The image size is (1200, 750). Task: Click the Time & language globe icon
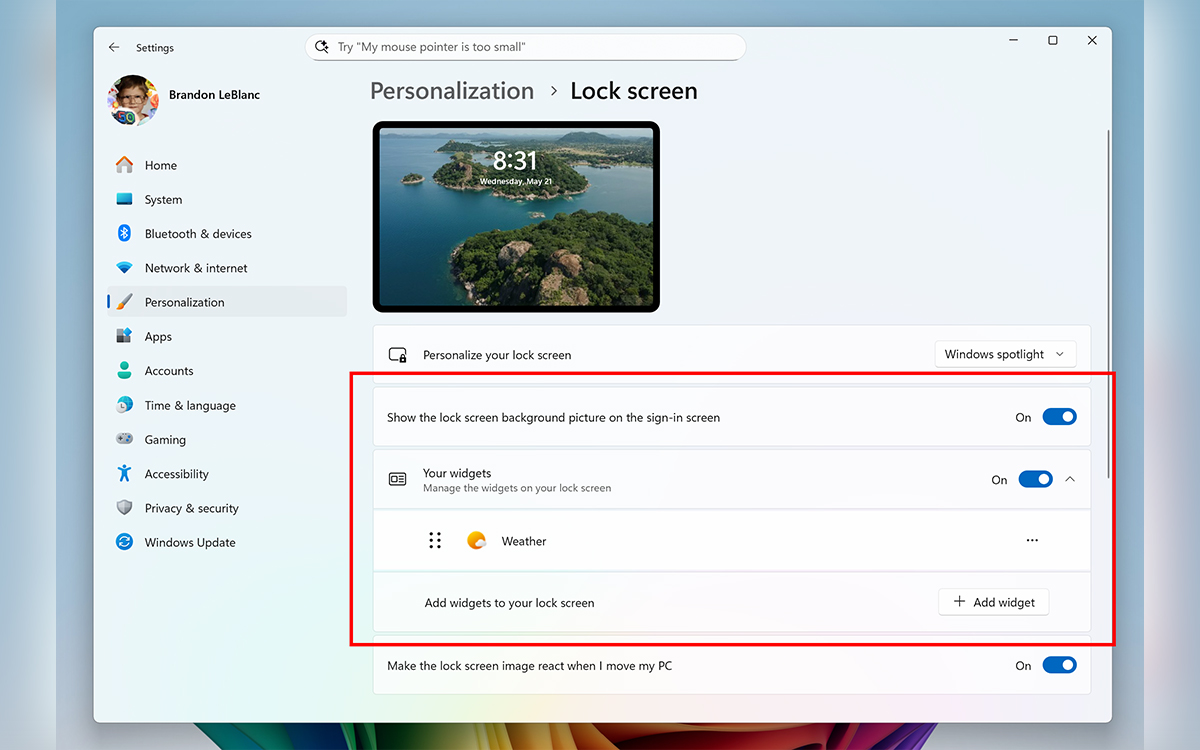click(x=124, y=405)
